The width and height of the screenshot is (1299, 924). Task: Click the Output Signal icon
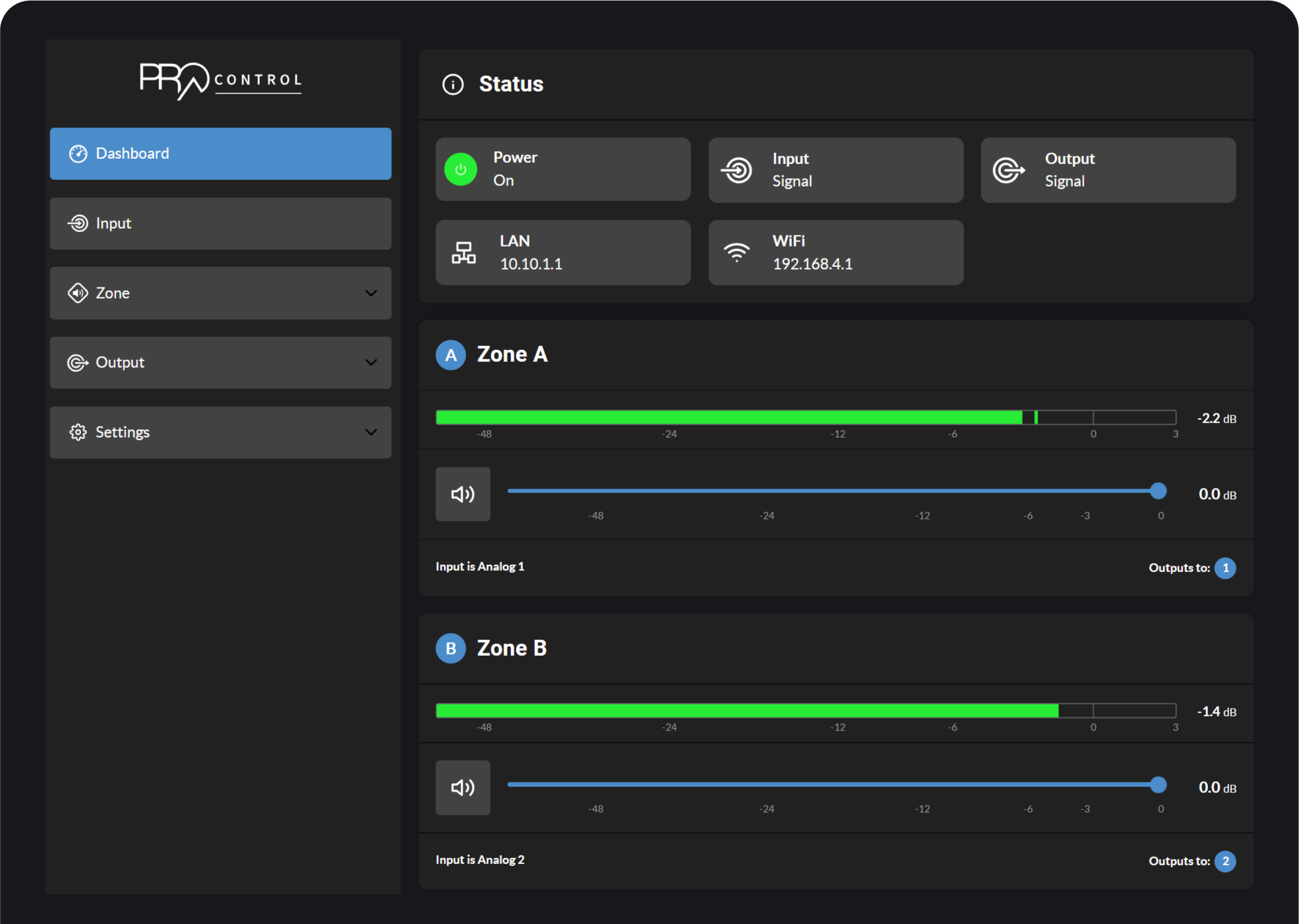coord(1009,170)
